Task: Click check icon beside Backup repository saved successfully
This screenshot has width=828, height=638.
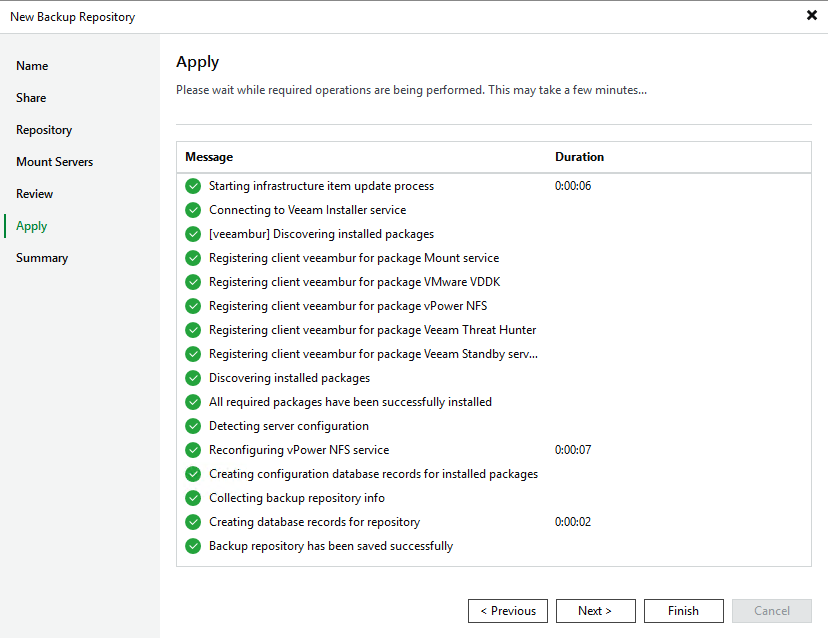Action: click(x=193, y=546)
